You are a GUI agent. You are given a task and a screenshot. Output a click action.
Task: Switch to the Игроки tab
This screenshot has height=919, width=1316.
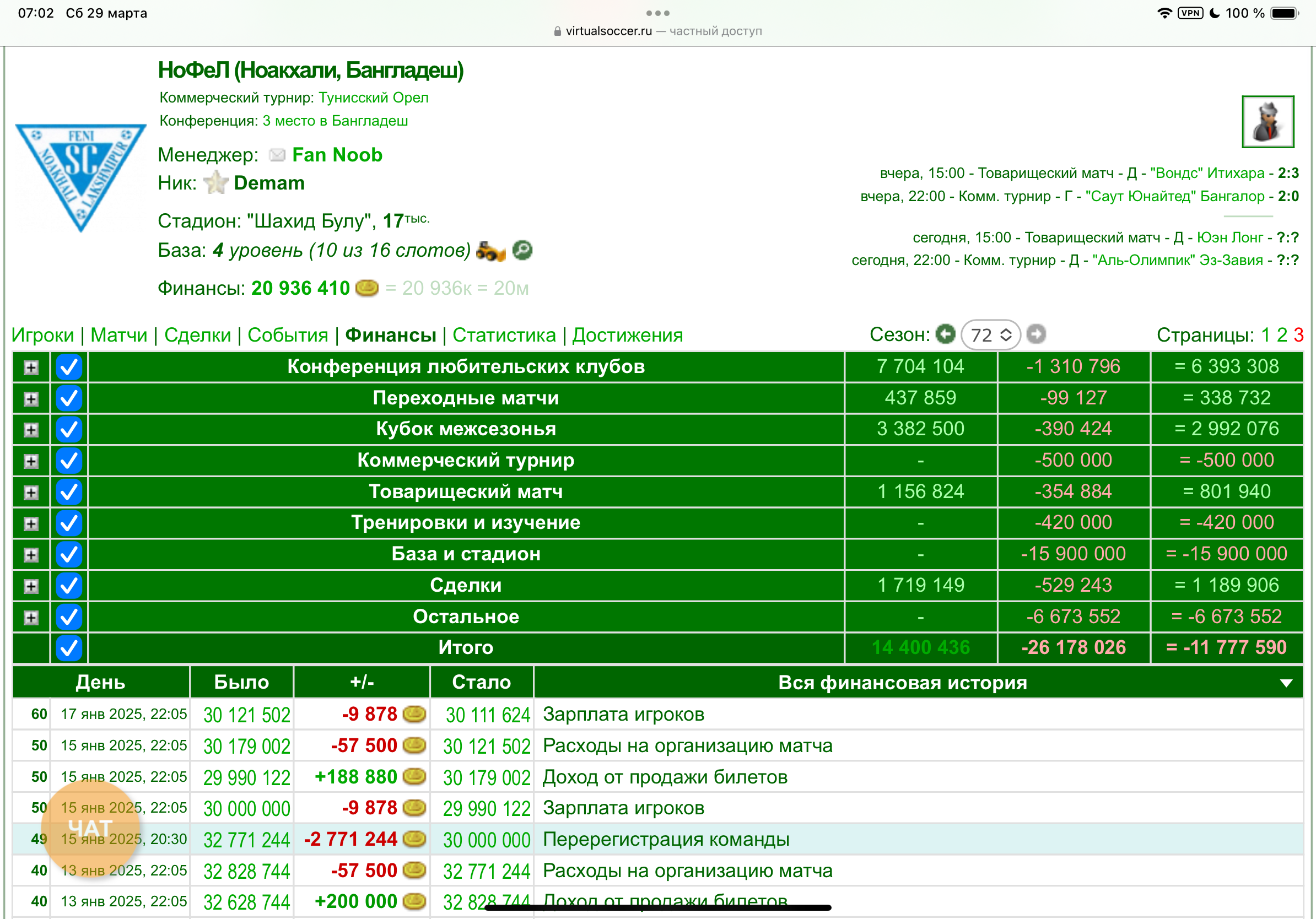pos(42,335)
